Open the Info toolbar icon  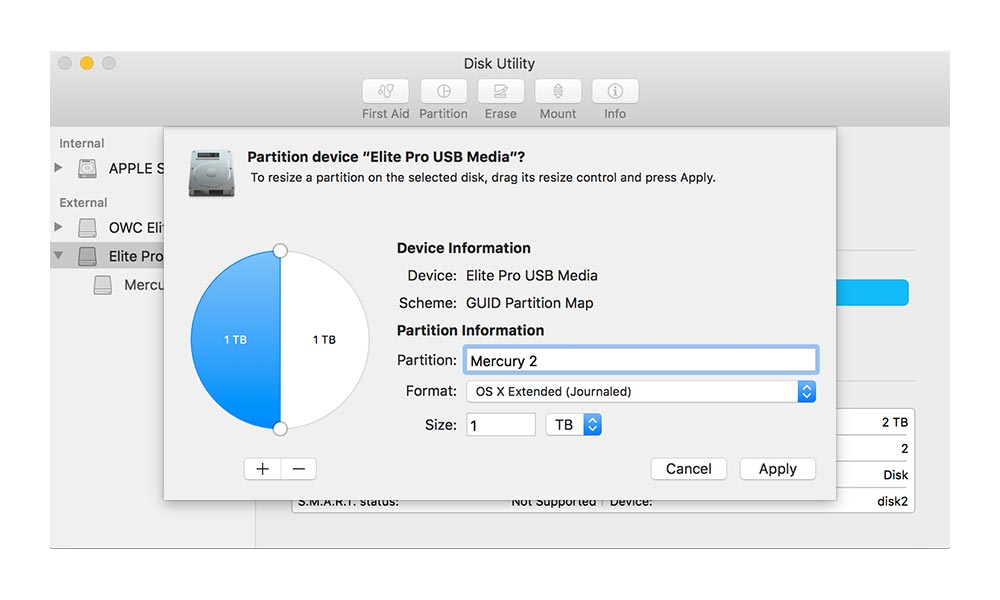pyautogui.click(x=615, y=92)
